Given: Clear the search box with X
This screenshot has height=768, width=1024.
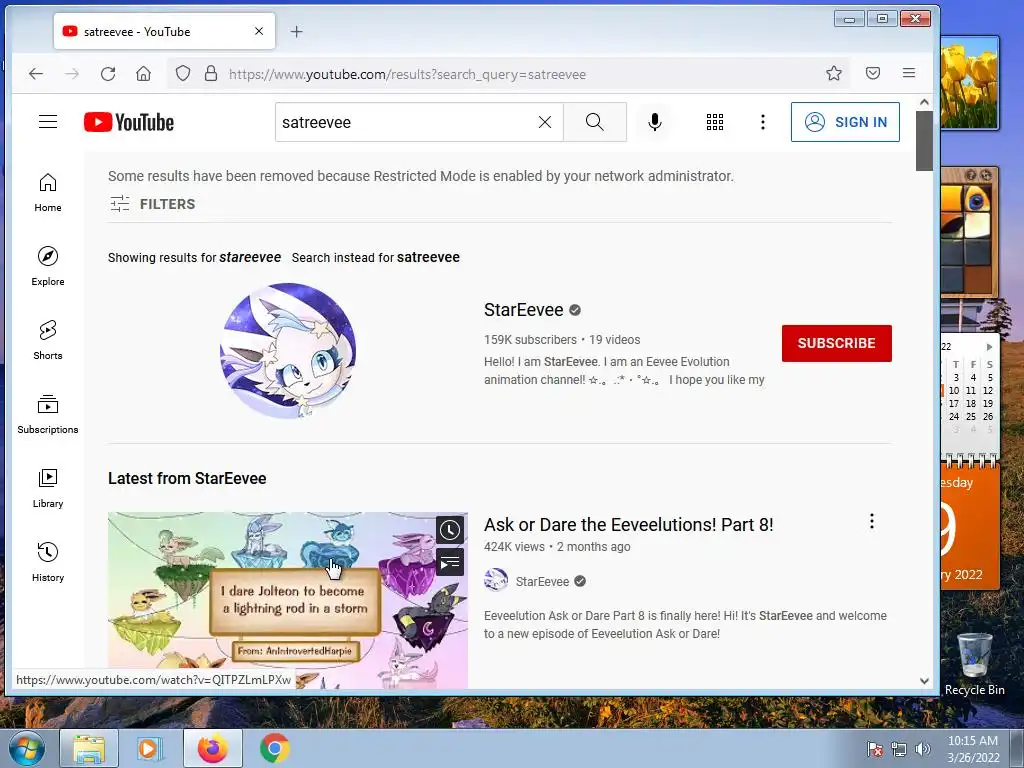Looking at the screenshot, I should [x=545, y=122].
